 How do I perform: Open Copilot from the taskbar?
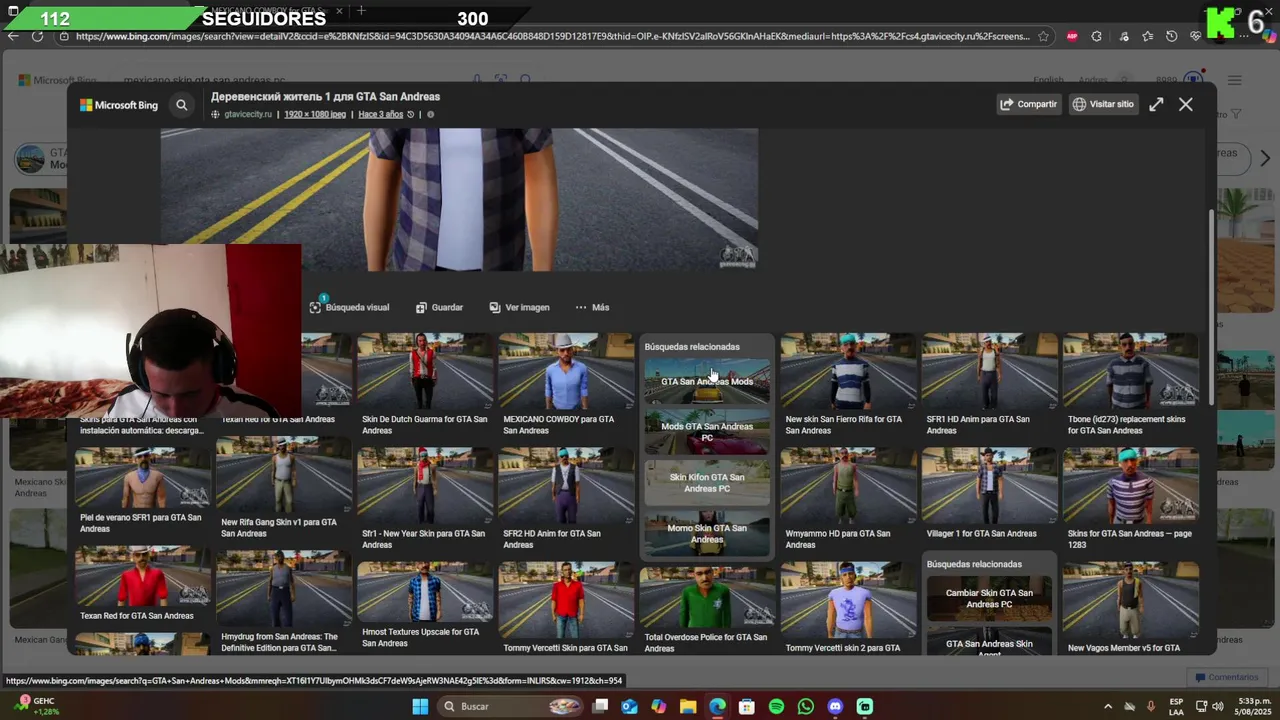658,707
